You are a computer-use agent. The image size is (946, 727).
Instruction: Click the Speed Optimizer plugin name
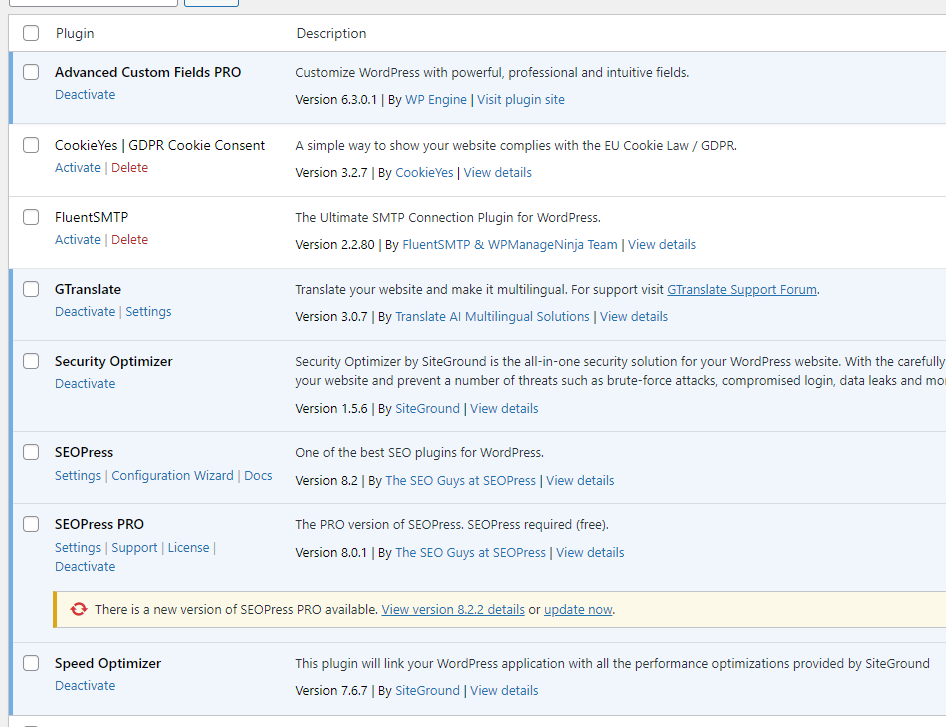click(x=108, y=664)
